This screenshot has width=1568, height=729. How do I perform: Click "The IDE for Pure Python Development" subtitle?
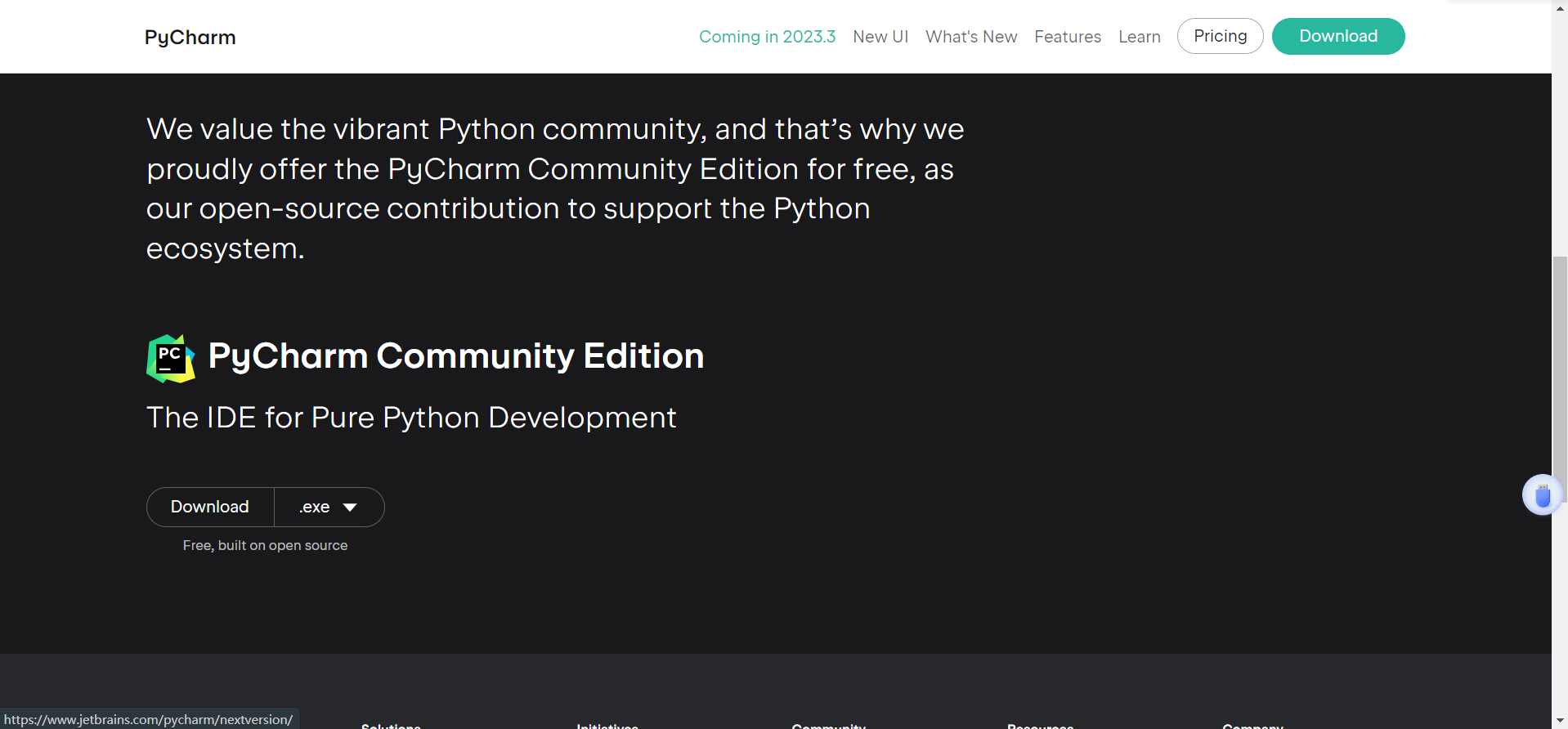[x=411, y=418]
